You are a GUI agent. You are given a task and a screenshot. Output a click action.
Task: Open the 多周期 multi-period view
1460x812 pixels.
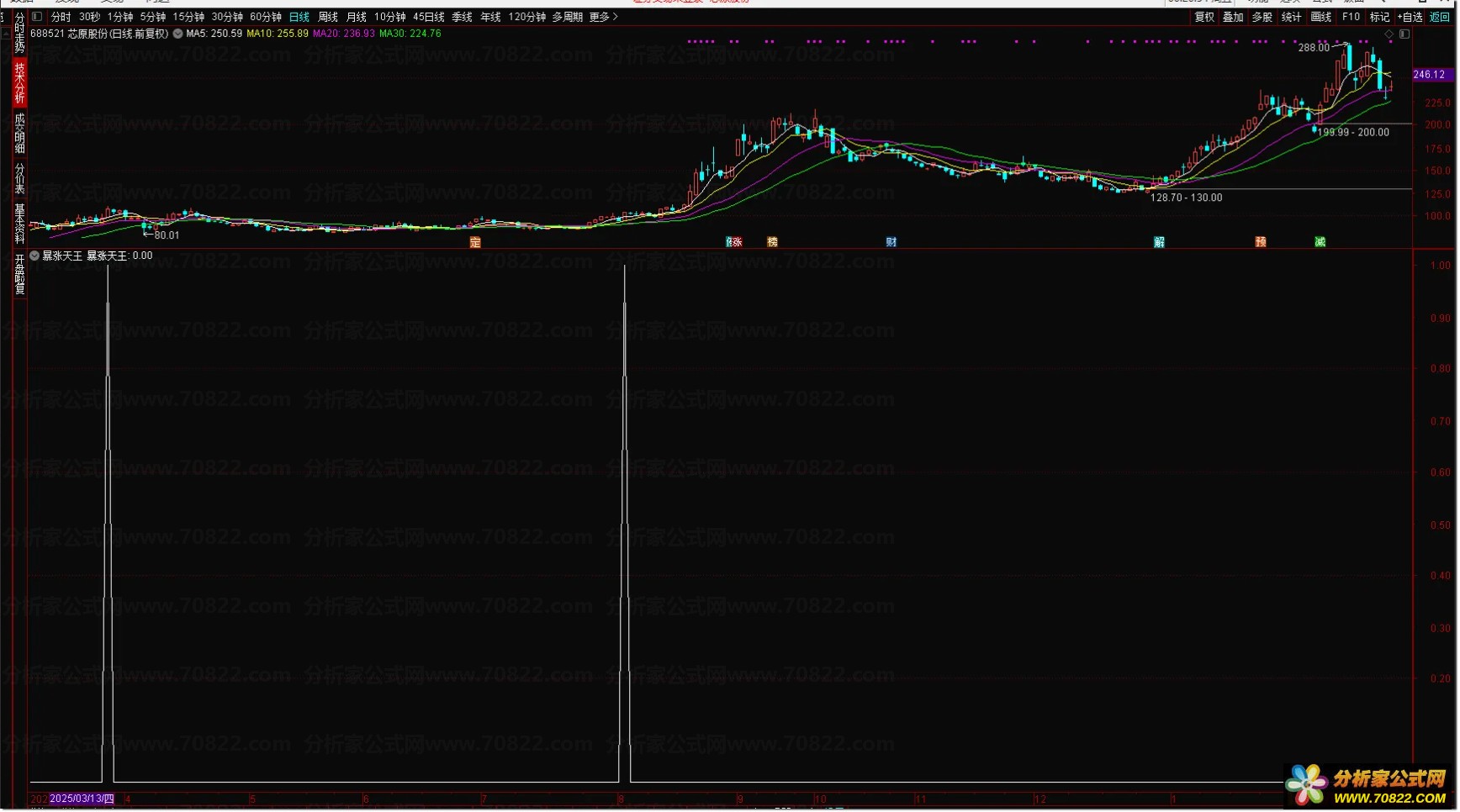click(568, 17)
